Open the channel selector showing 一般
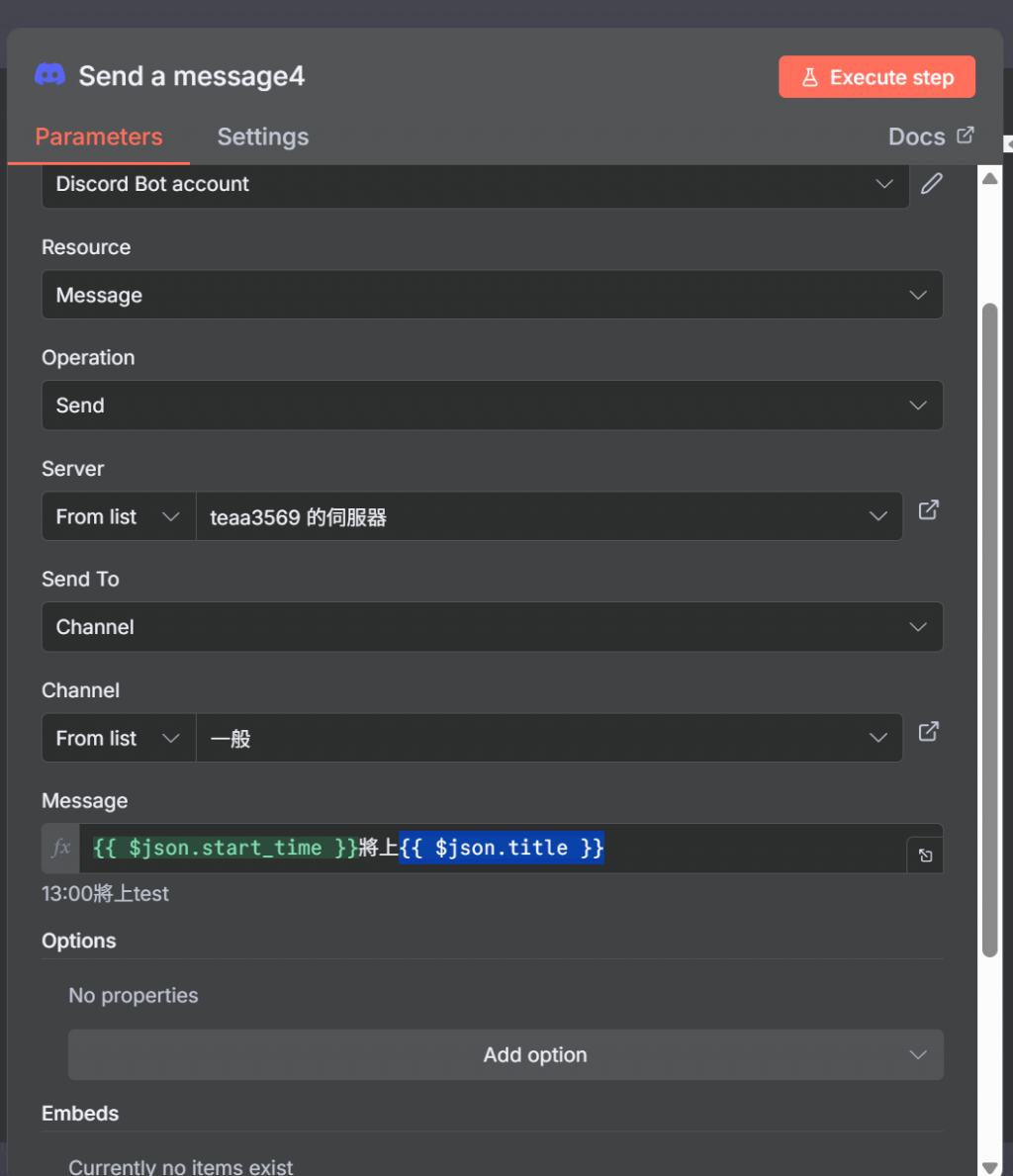Viewport: 1013px width, 1176px height. pyautogui.click(x=549, y=737)
